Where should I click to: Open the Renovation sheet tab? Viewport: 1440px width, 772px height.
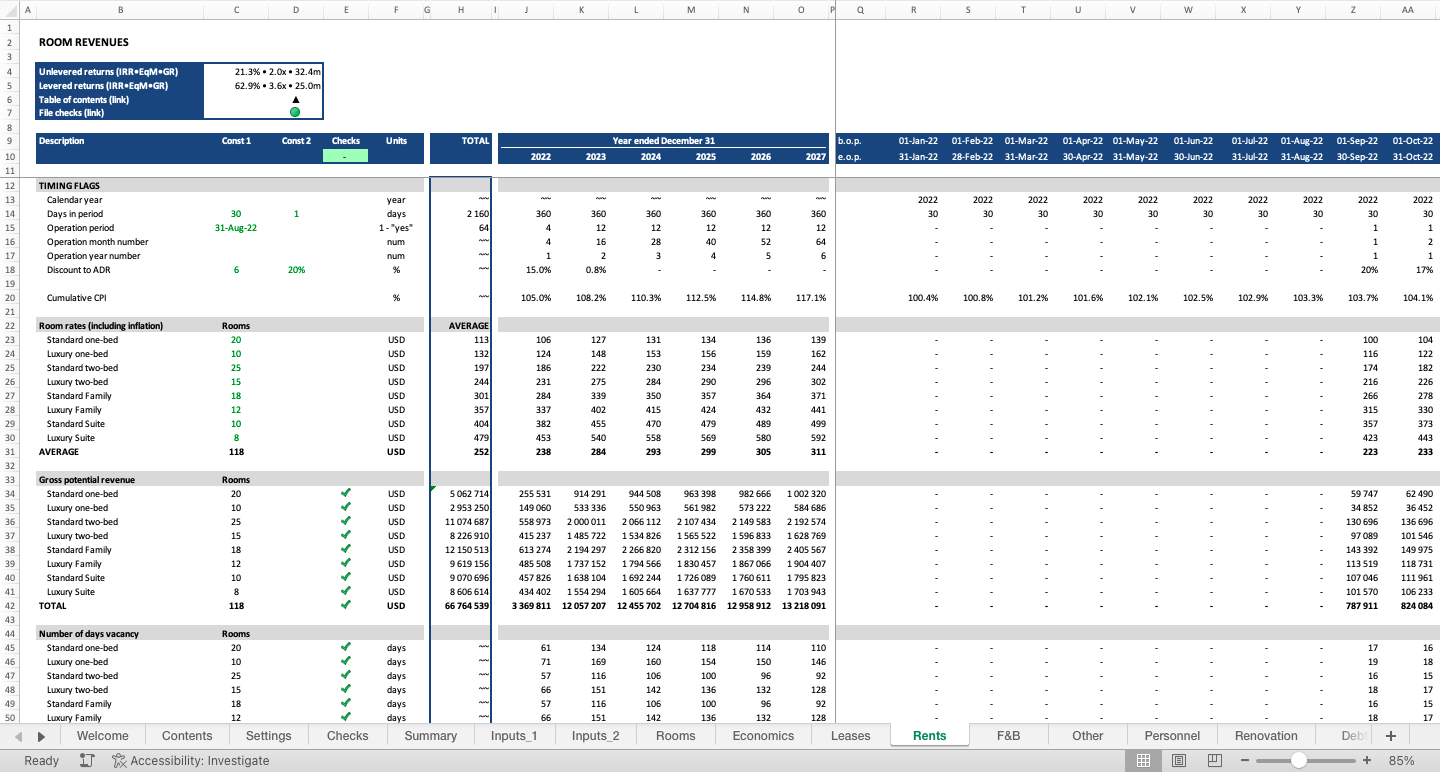(1266, 736)
